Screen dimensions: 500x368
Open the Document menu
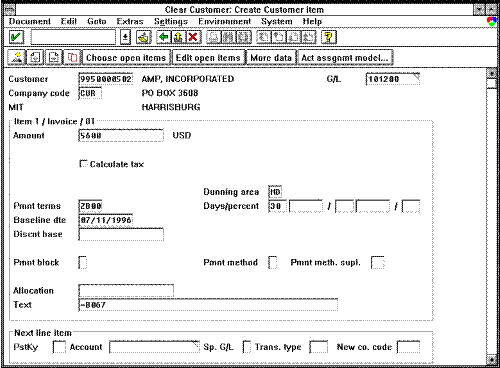click(30, 21)
